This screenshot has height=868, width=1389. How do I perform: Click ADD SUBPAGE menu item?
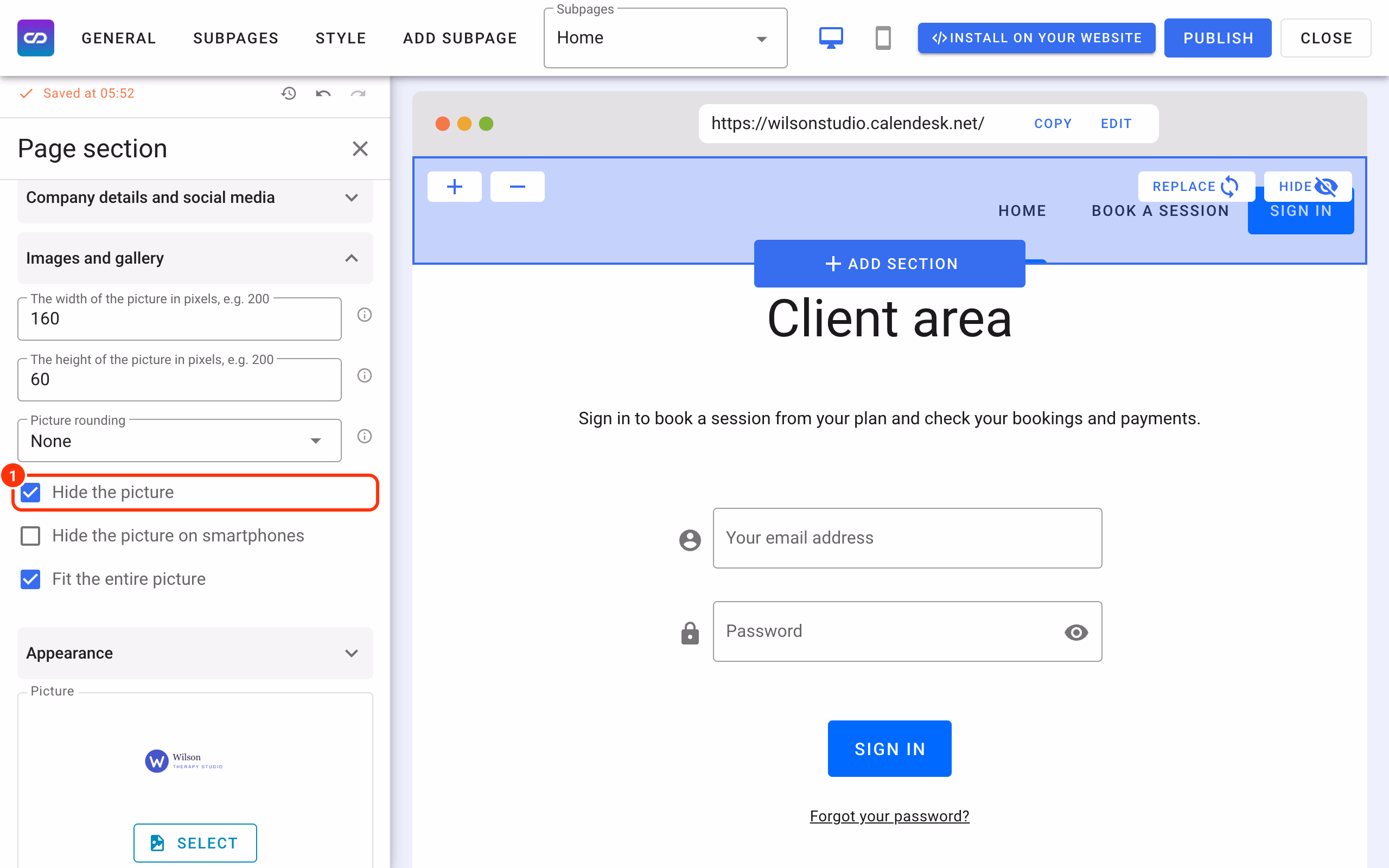point(460,38)
